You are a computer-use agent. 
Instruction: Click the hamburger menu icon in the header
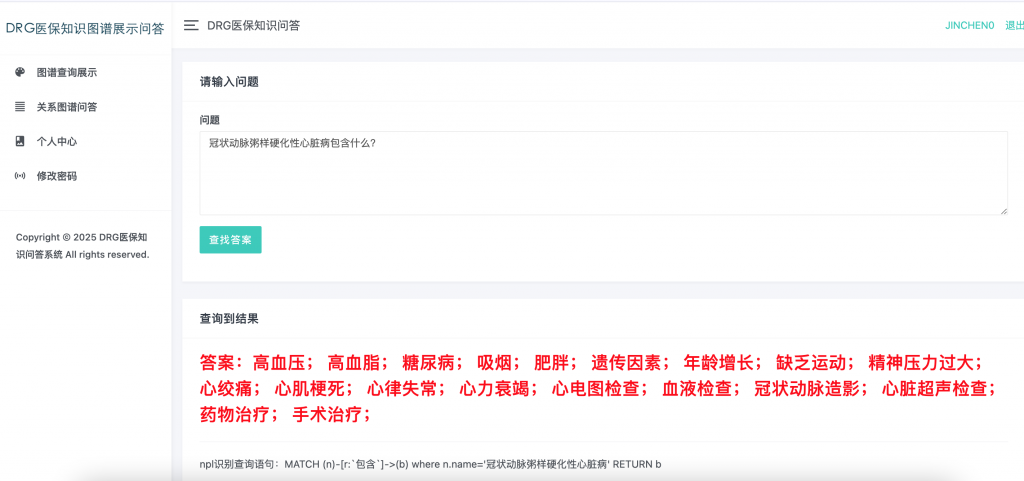(191, 25)
